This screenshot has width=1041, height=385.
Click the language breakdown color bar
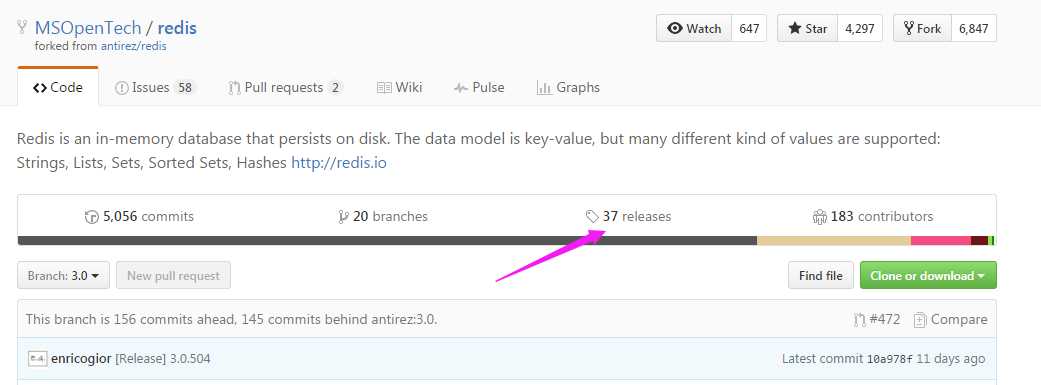(x=507, y=240)
